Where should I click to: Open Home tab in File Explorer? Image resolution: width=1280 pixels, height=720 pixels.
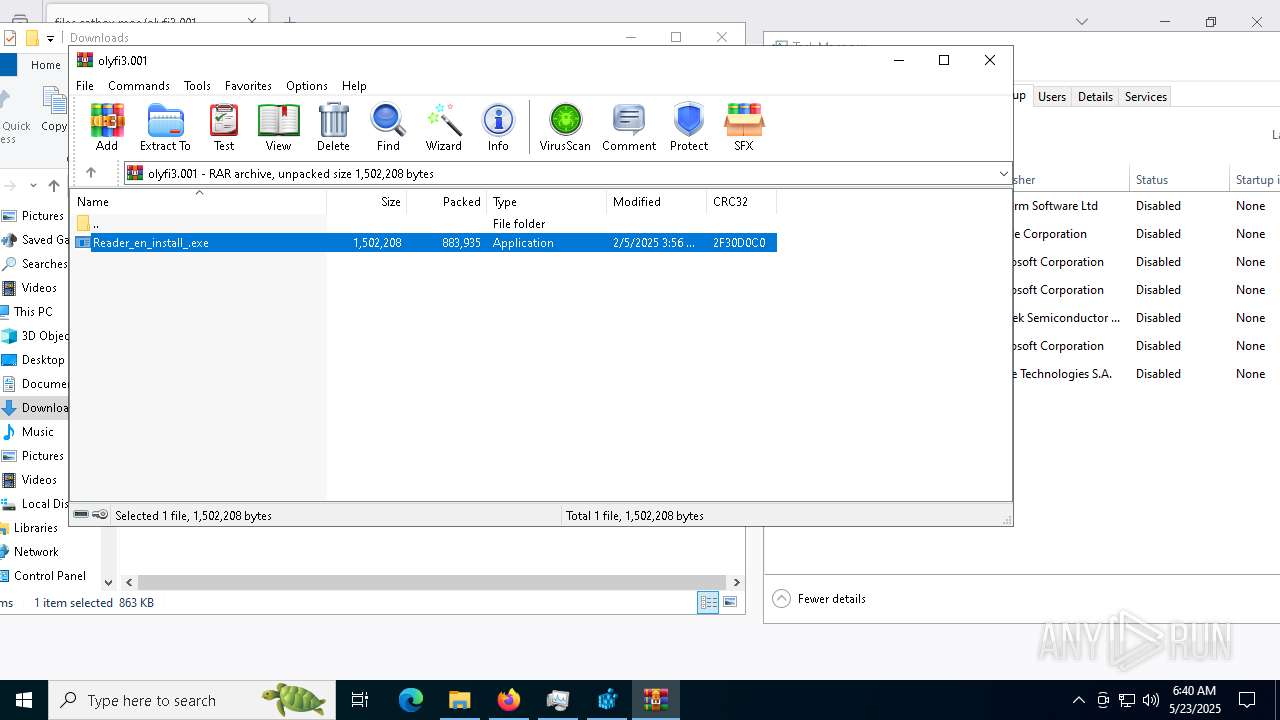tap(45, 65)
